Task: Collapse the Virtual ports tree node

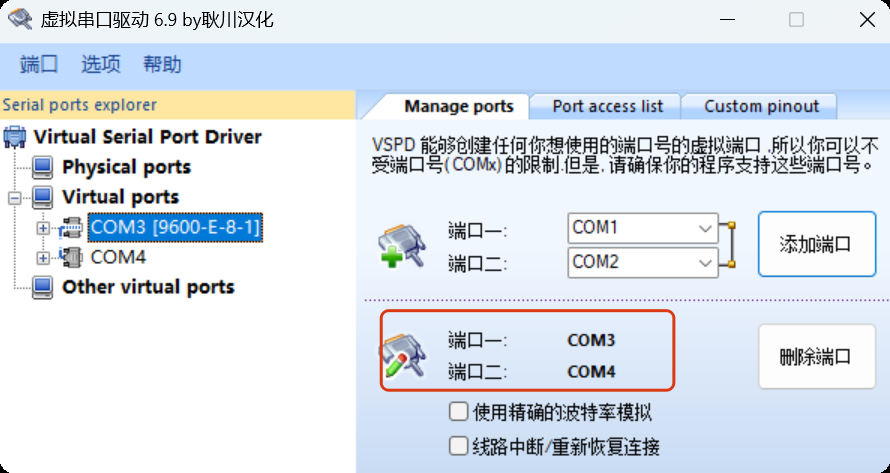Action: [15, 198]
